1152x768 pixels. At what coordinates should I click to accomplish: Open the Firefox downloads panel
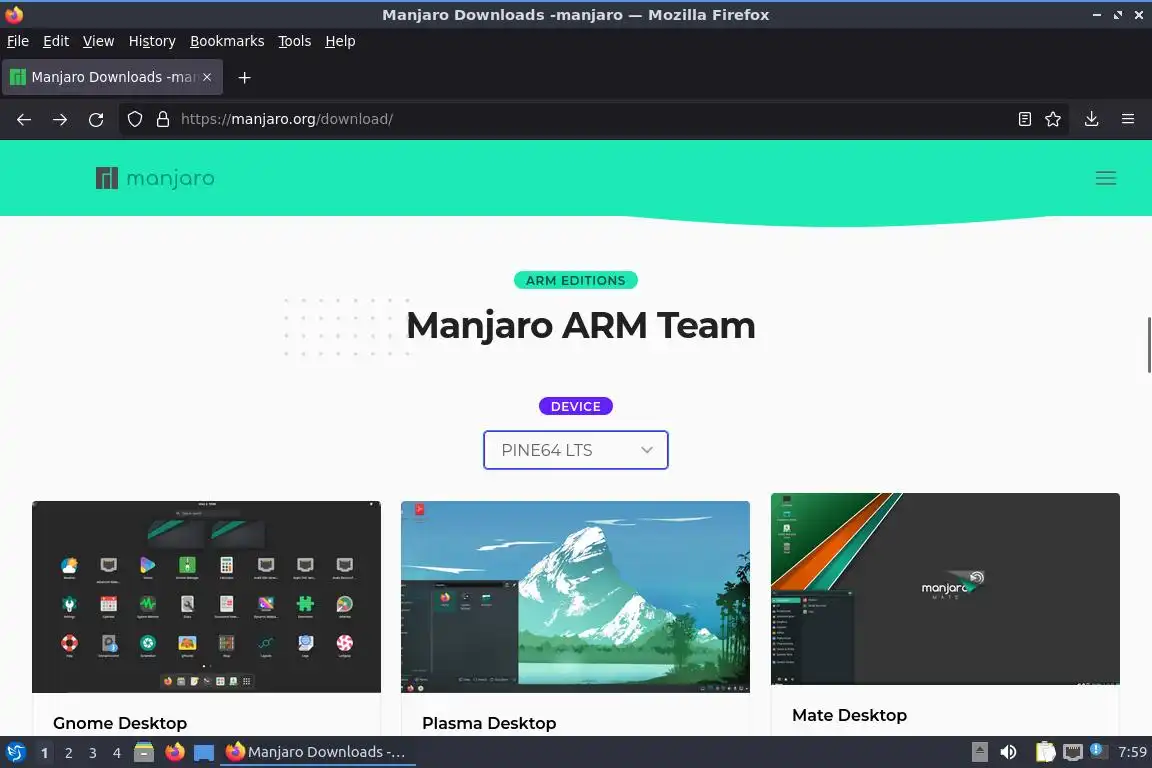click(1092, 119)
